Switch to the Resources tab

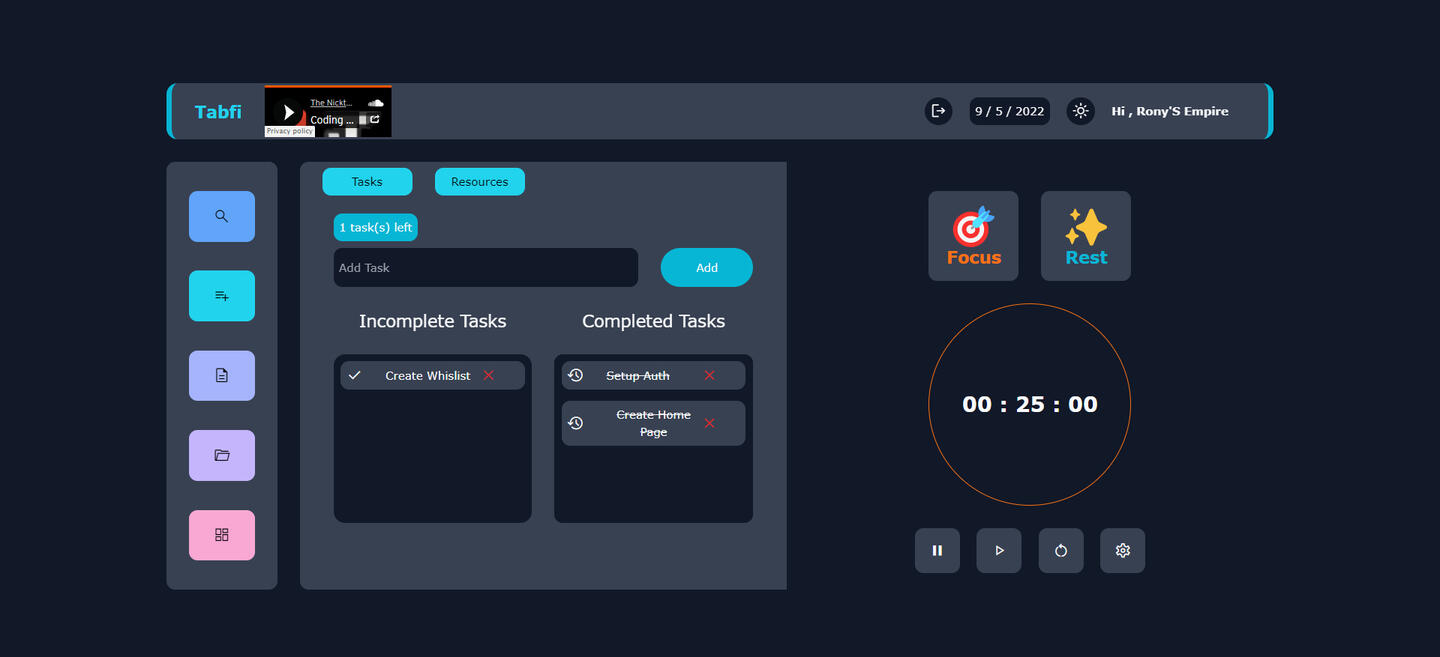(479, 182)
